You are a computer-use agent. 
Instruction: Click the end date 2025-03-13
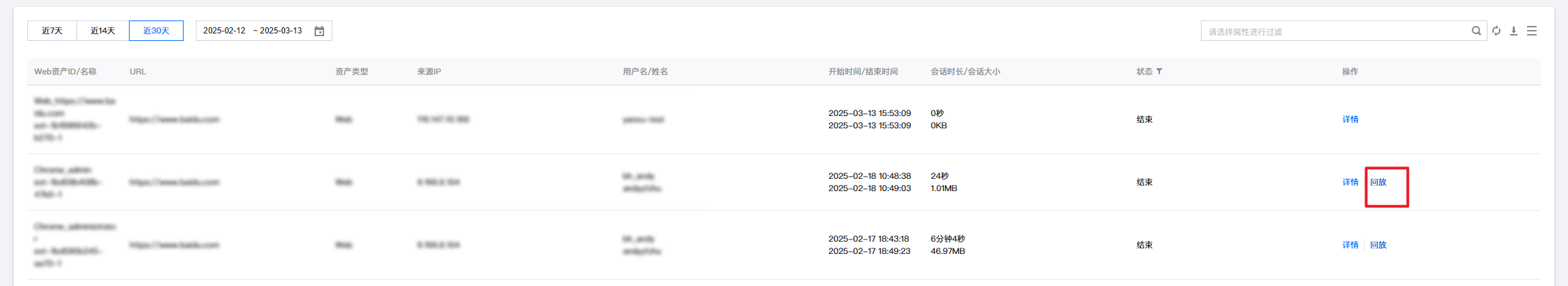tap(281, 31)
